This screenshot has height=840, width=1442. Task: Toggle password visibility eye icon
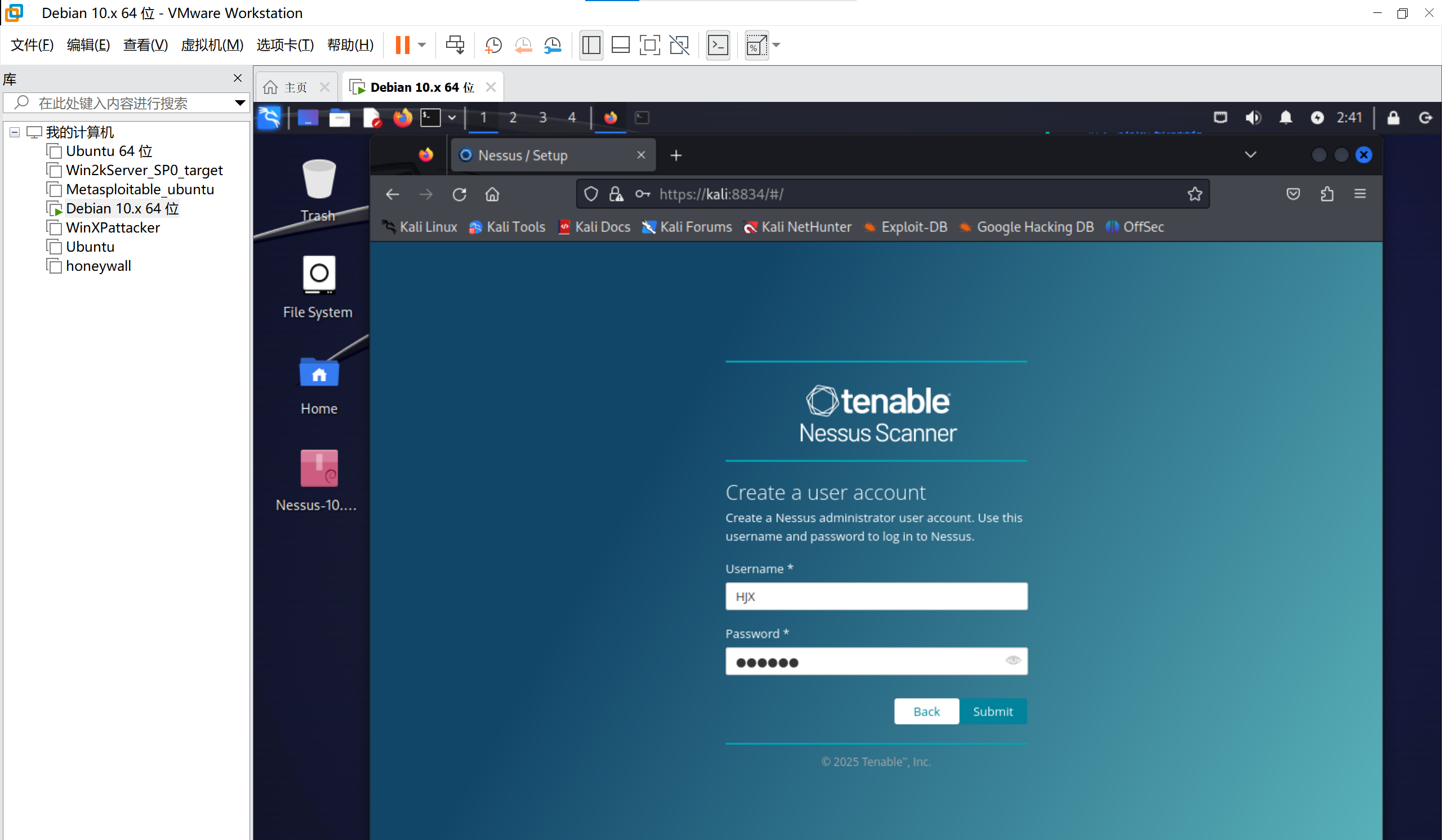click(1012, 660)
